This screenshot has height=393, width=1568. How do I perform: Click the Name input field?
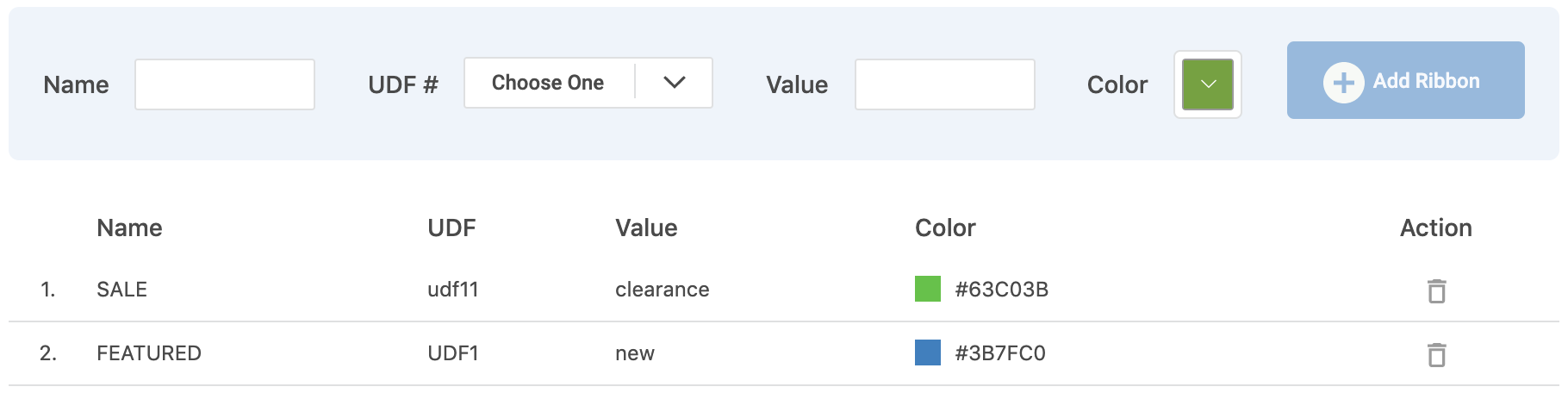pyautogui.click(x=225, y=84)
